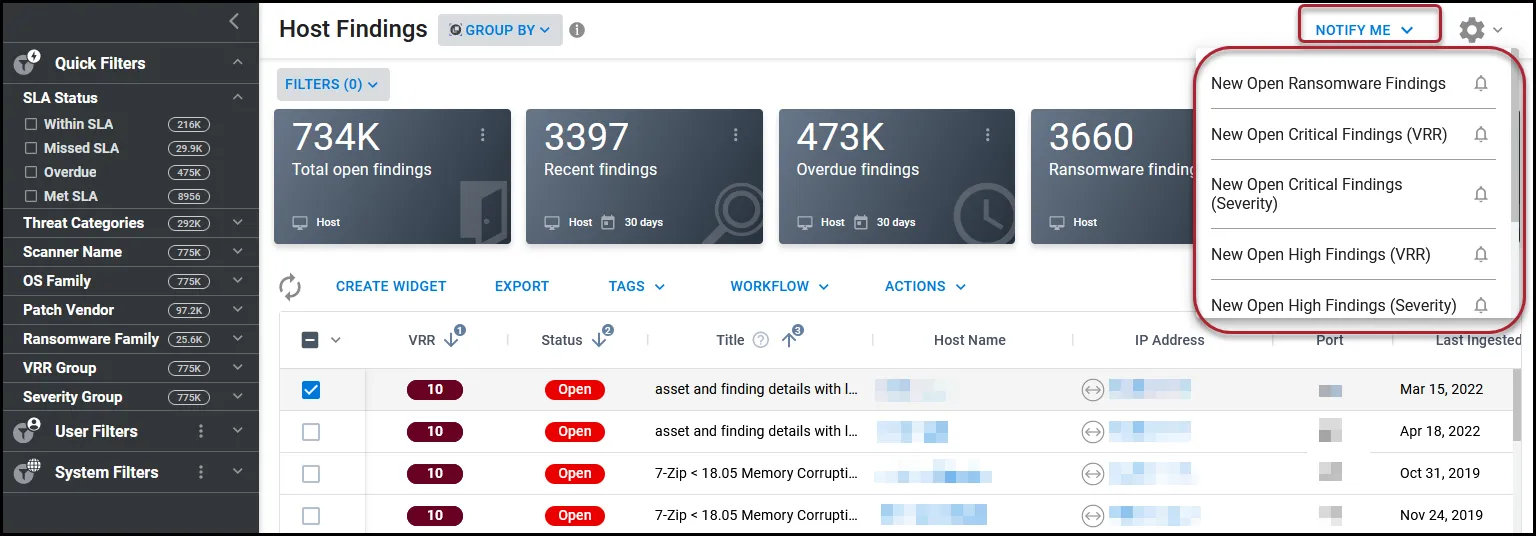The width and height of the screenshot is (1536, 536).
Task: Click the Host Name column header
Action: 970,340
